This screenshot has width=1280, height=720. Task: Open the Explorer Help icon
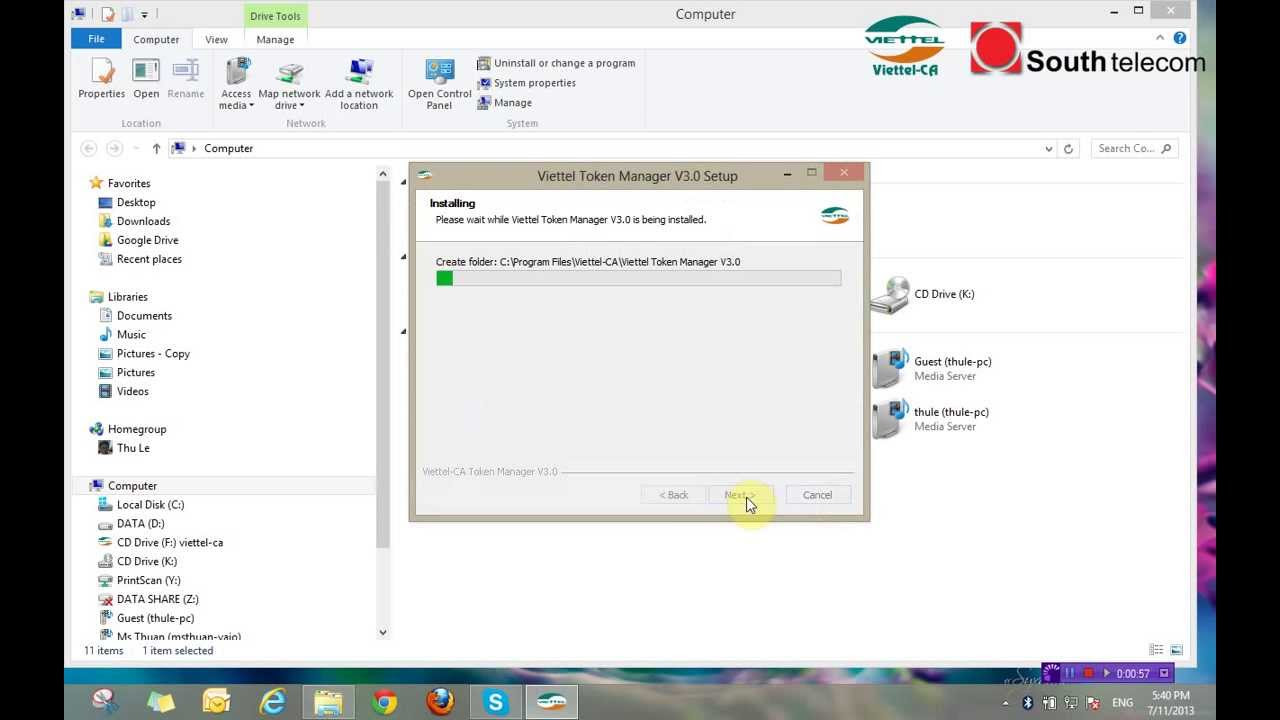pos(1180,38)
